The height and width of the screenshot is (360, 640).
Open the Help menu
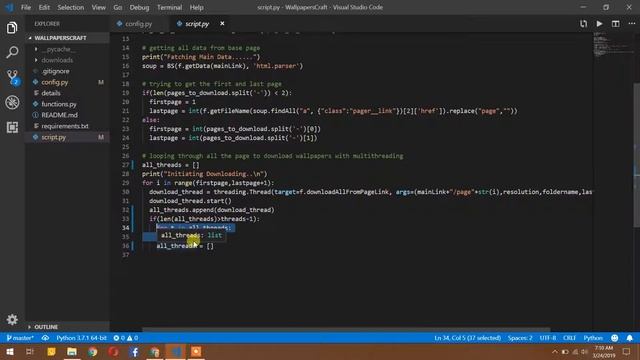pos(196,7)
